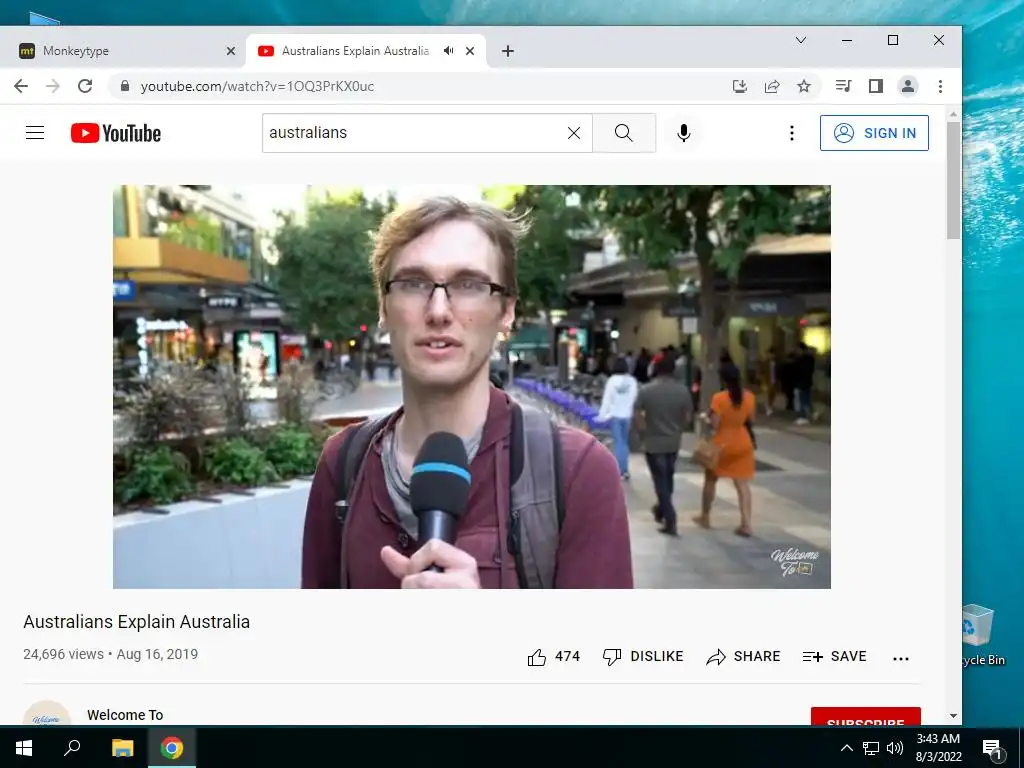Close the Monkeytype tab
Image resolution: width=1024 pixels, height=768 pixels.
click(x=231, y=51)
